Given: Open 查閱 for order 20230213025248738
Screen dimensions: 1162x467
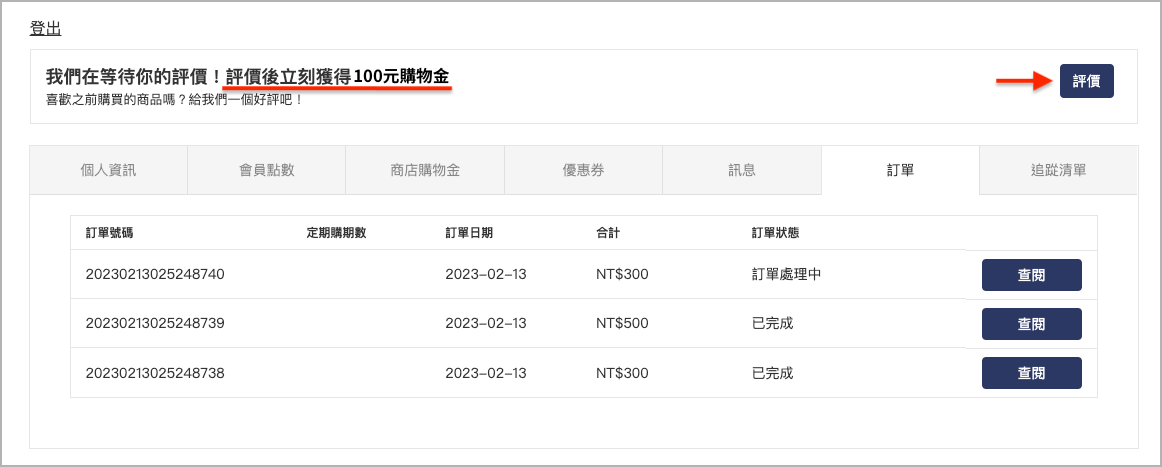Looking at the screenshot, I should pyautogui.click(x=1031, y=373).
